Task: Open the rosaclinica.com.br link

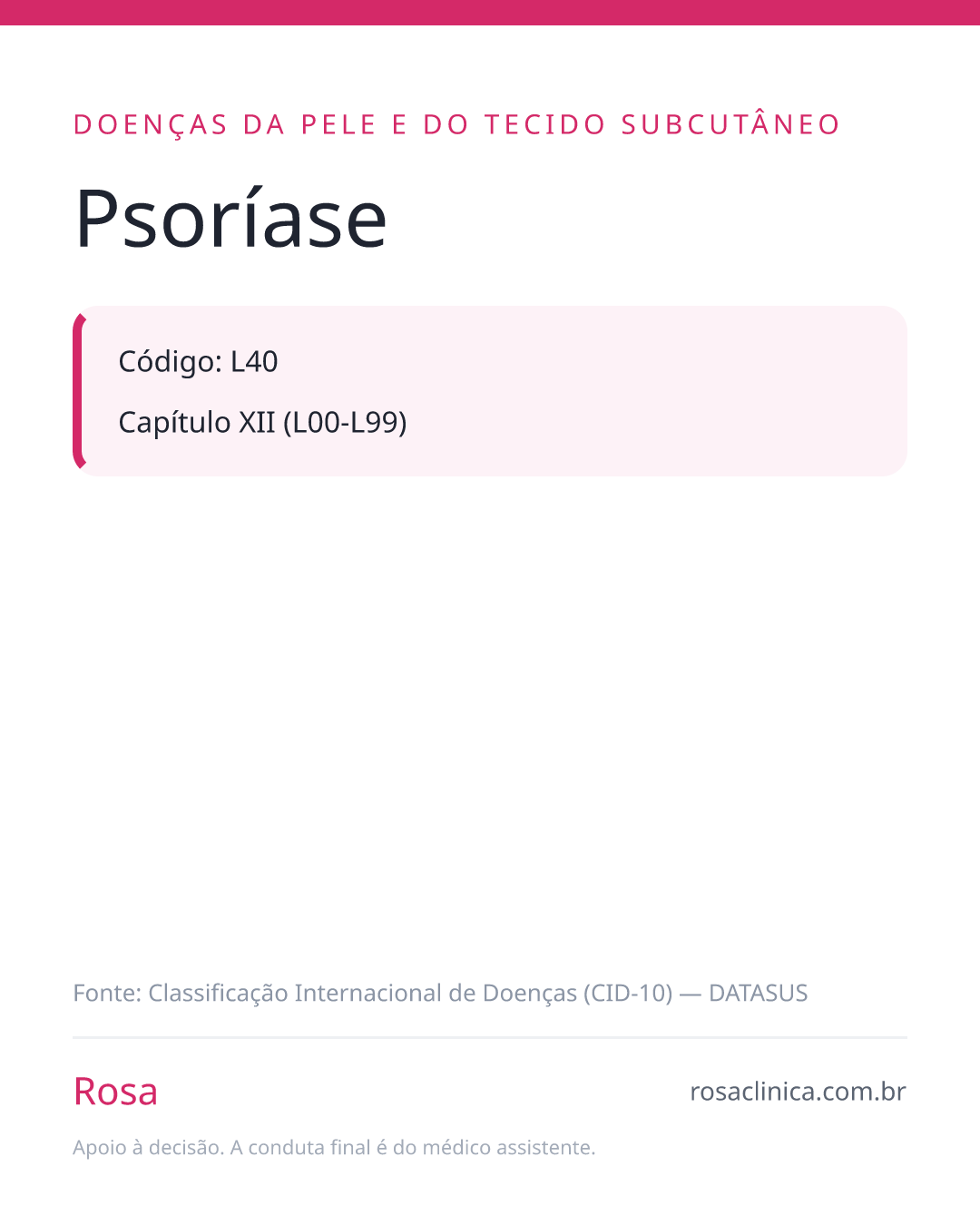Action: click(x=798, y=1092)
